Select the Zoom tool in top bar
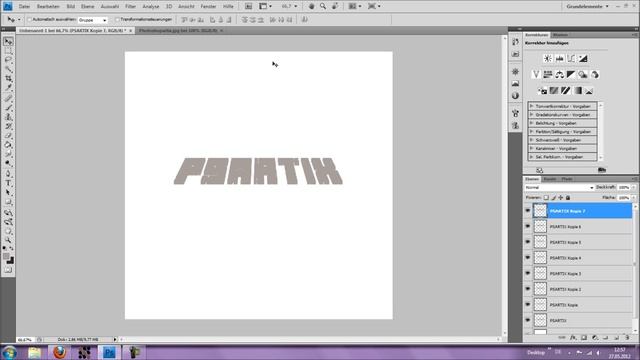Viewport: 640px width, 360px height. click(323, 6)
